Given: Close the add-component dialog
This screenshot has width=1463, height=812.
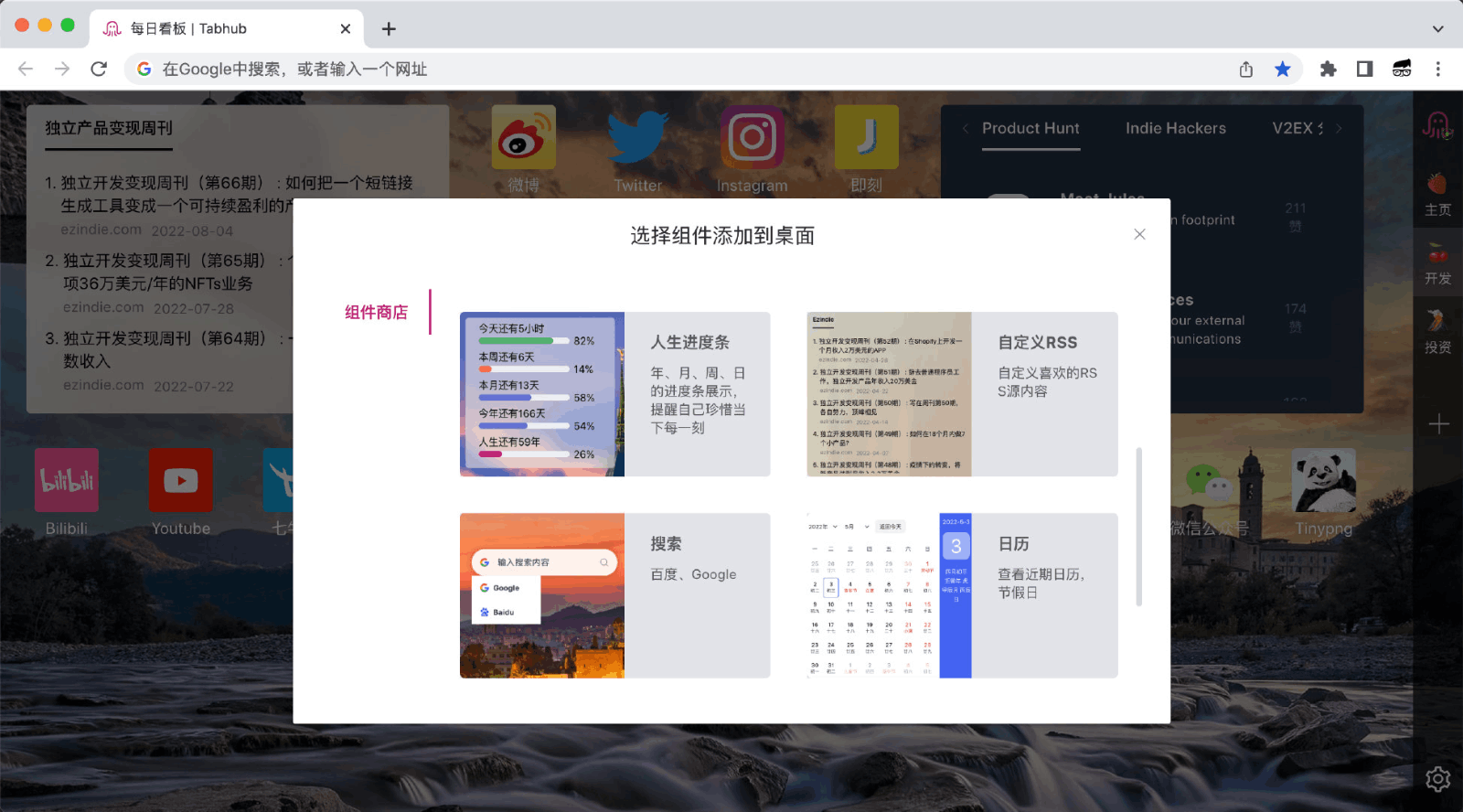Looking at the screenshot, I should point(1139,234).
